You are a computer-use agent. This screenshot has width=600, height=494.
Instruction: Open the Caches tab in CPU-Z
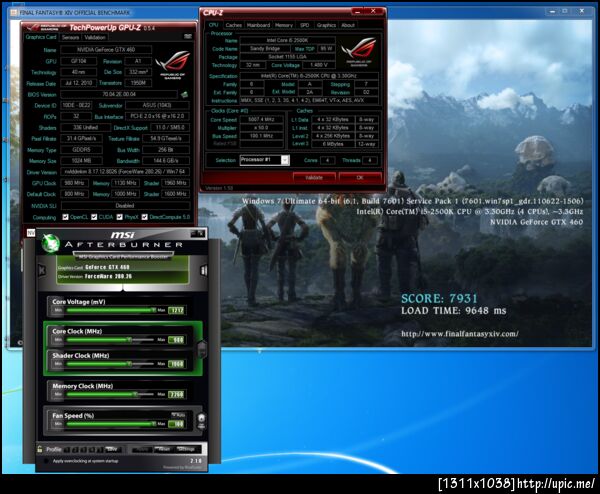click(233, 25)
